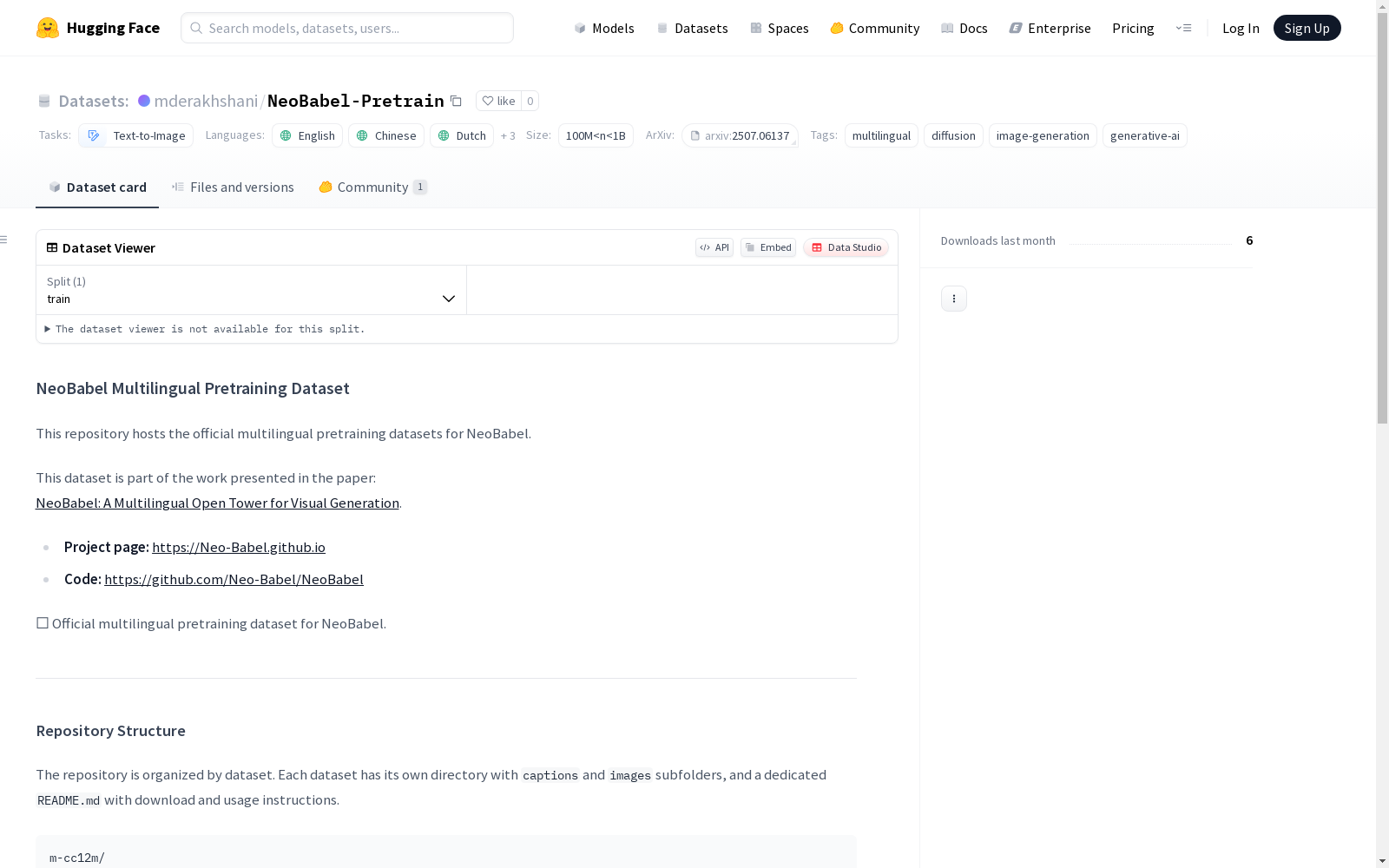The height and width of the screenshot is (868, 1389).
Task: Click the diffusion tag
Action: [953, 135]
